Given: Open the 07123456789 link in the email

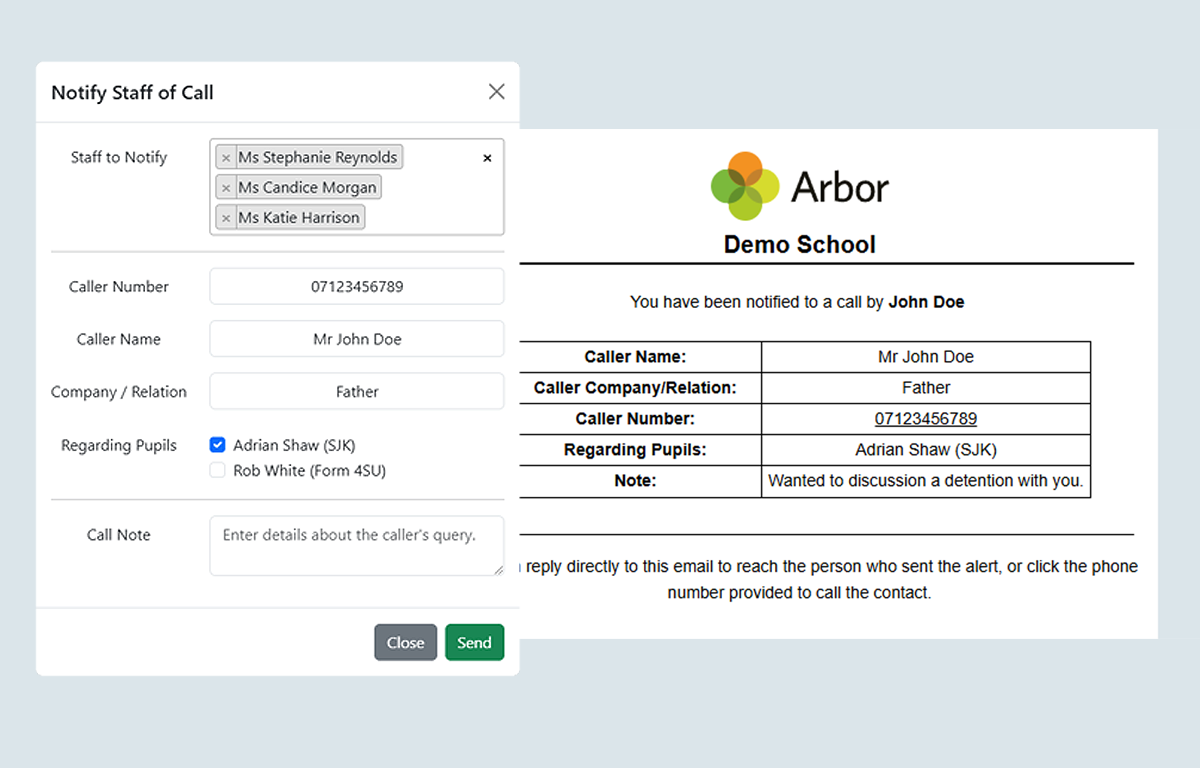Looking at the screenshot, I should click(926, 419).
